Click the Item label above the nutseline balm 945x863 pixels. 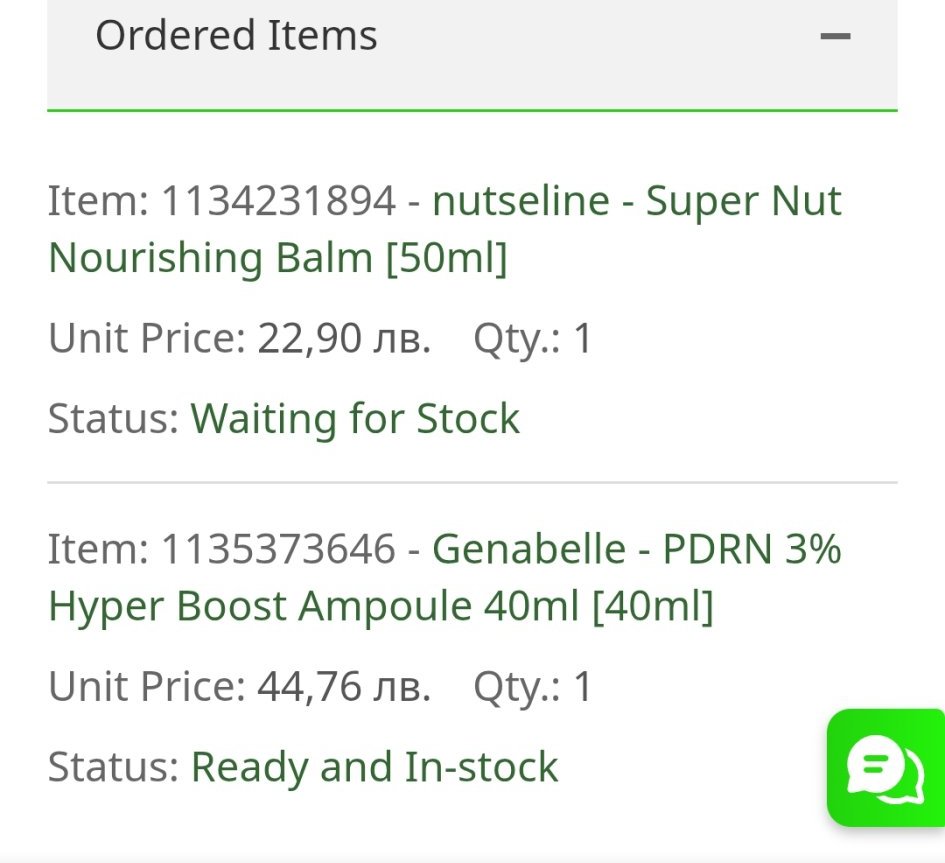[97, 201]
